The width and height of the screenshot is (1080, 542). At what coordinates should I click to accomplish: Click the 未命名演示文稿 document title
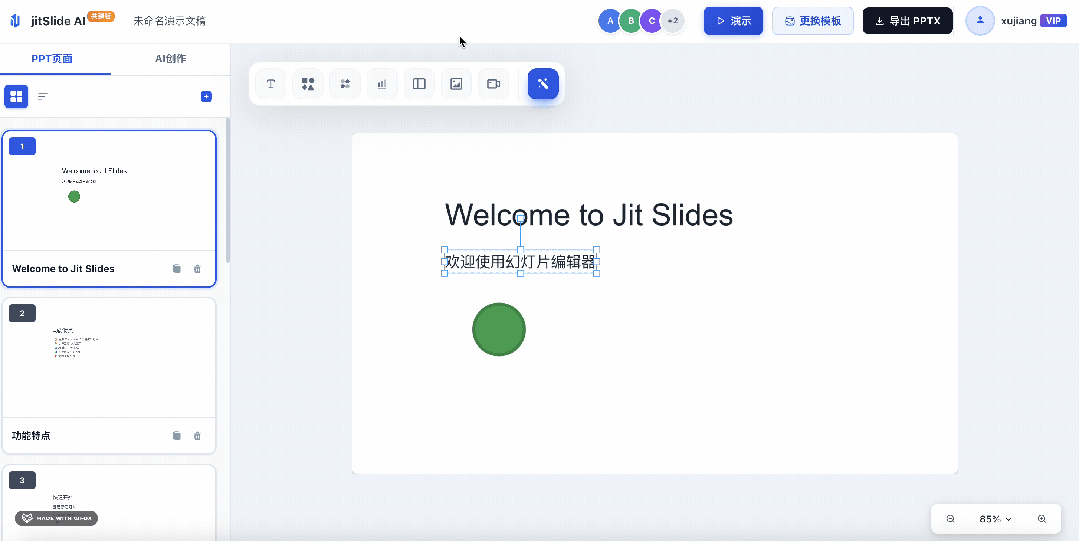169,21
